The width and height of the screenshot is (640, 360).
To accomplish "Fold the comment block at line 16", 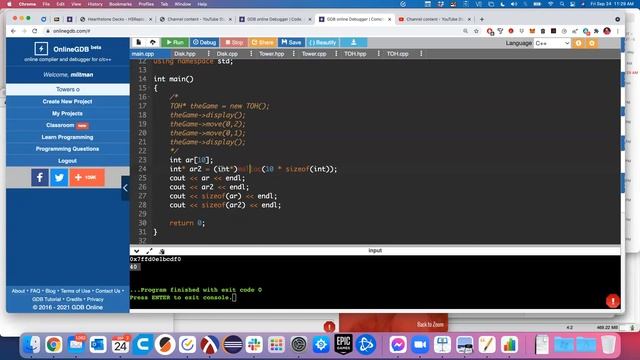I will click(x=148, y=97).
